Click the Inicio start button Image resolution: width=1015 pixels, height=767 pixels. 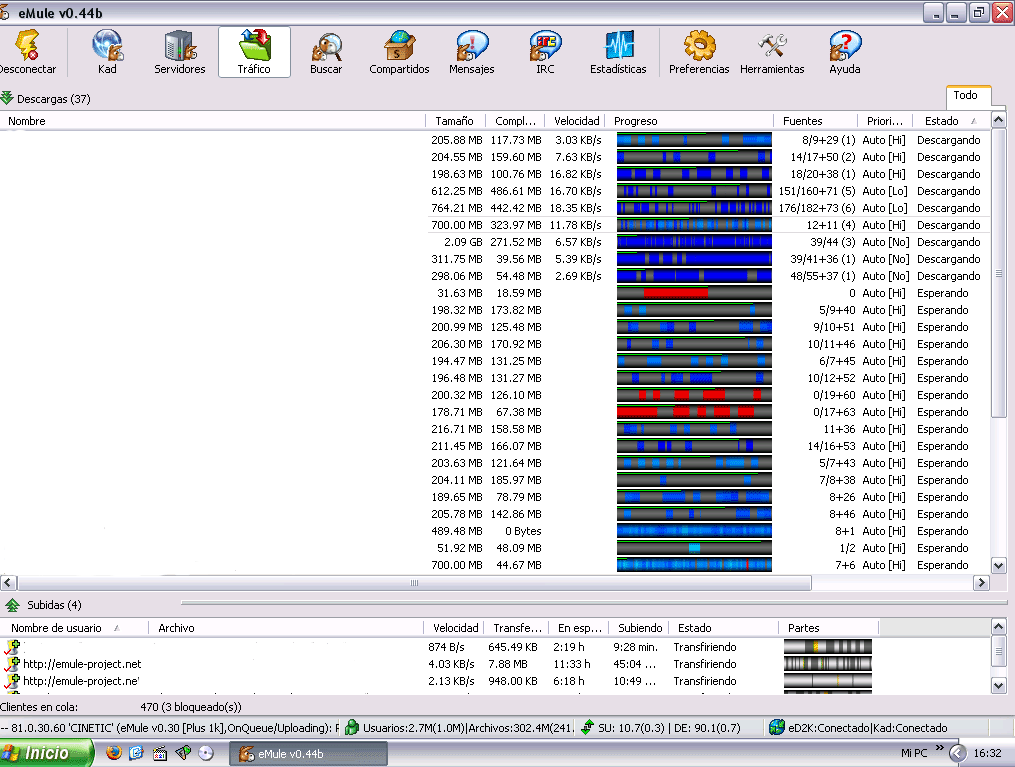[47, 753]
